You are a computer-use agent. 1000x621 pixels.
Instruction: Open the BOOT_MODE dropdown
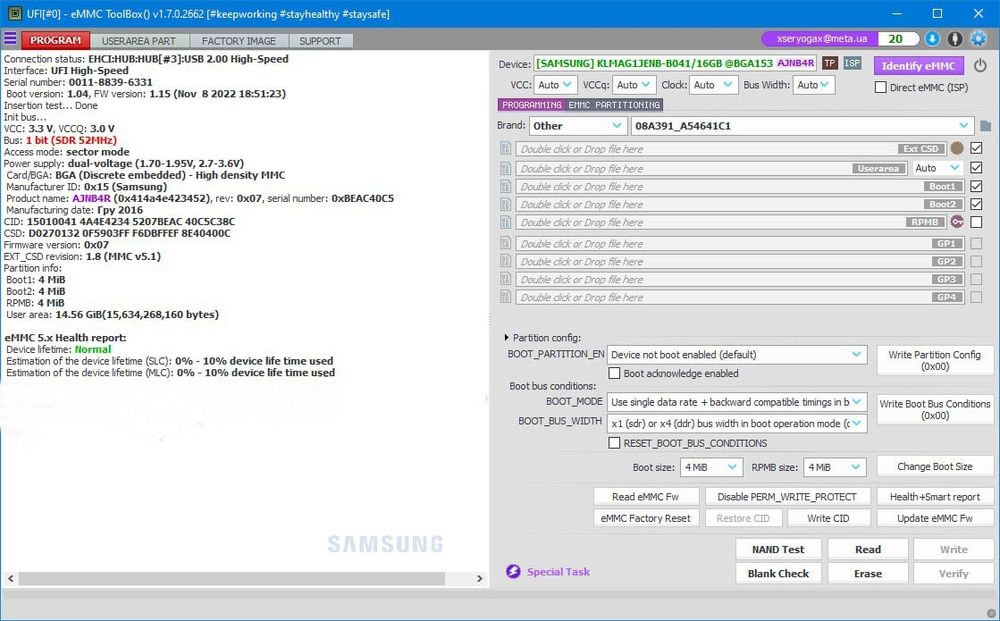[x=737, y=402]
